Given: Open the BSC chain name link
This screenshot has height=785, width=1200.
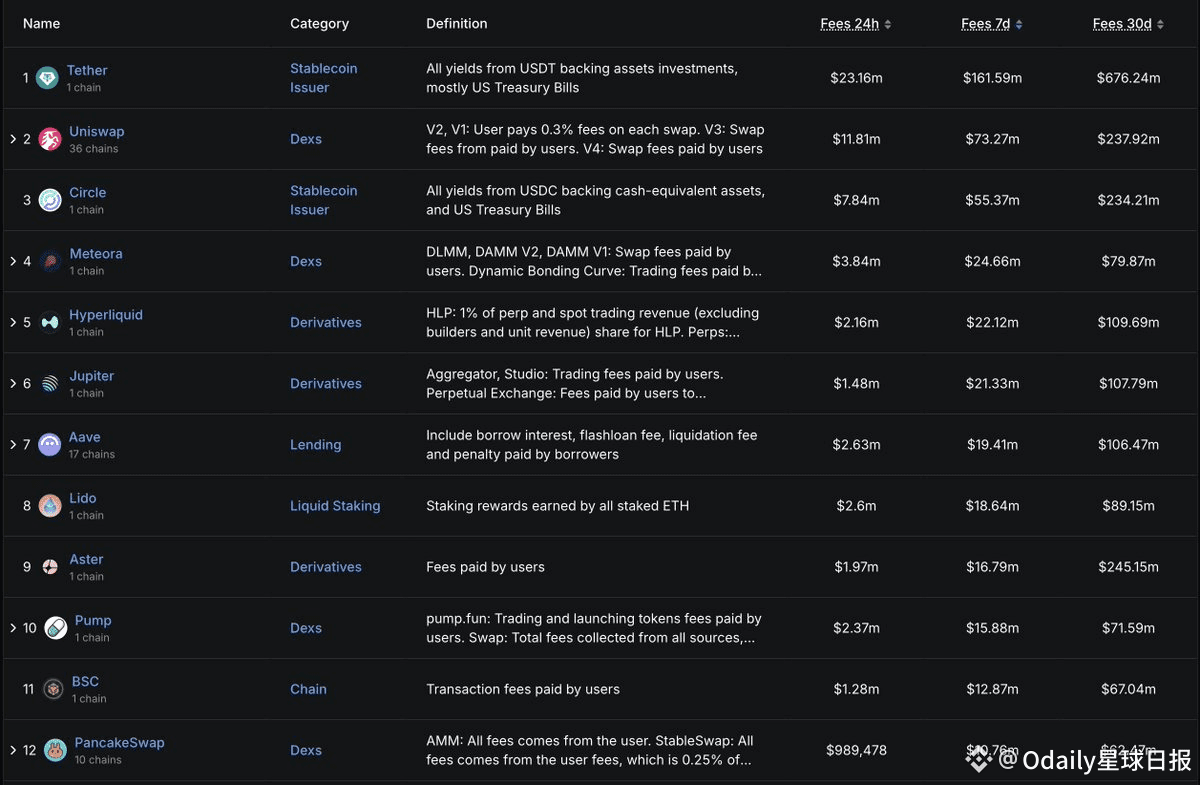Looking at the screenshot, I should [x=85, y=681].
